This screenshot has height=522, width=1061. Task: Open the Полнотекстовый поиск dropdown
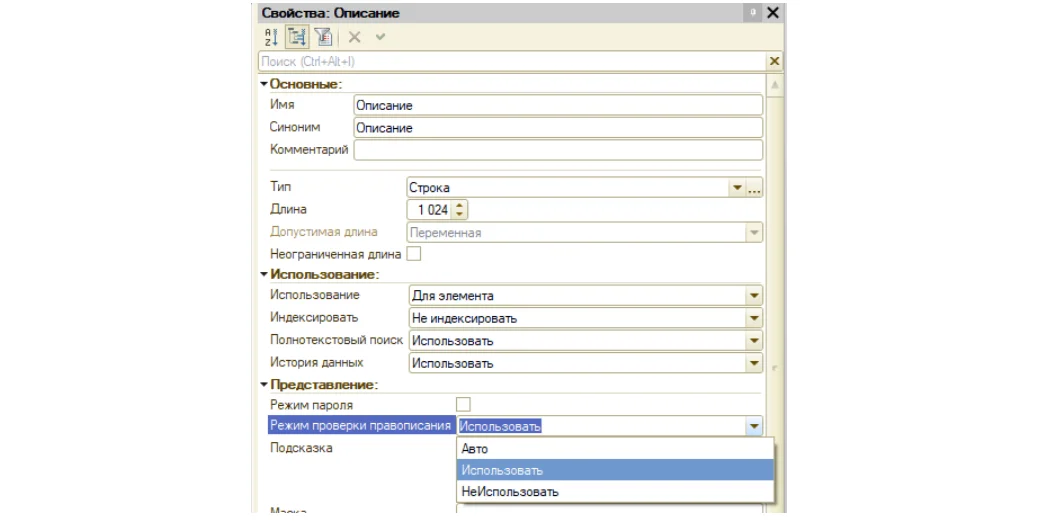pos(754,341)
